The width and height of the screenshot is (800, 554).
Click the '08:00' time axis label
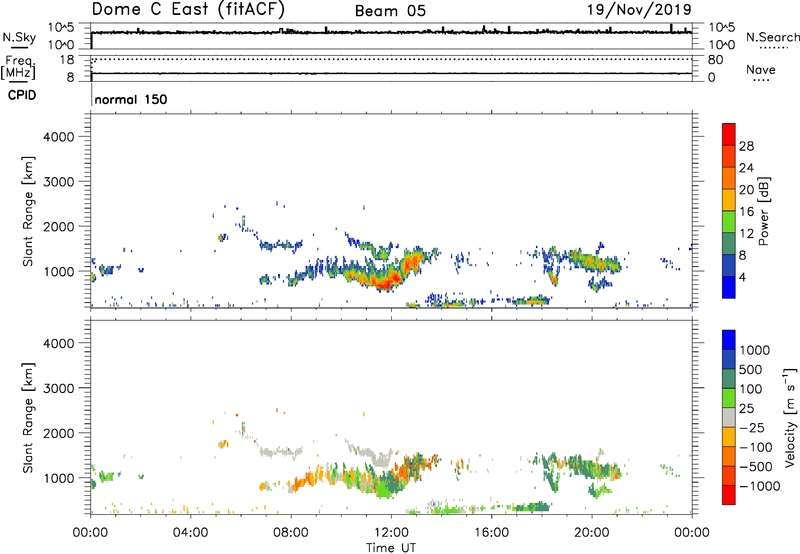[x=291, y=533]
